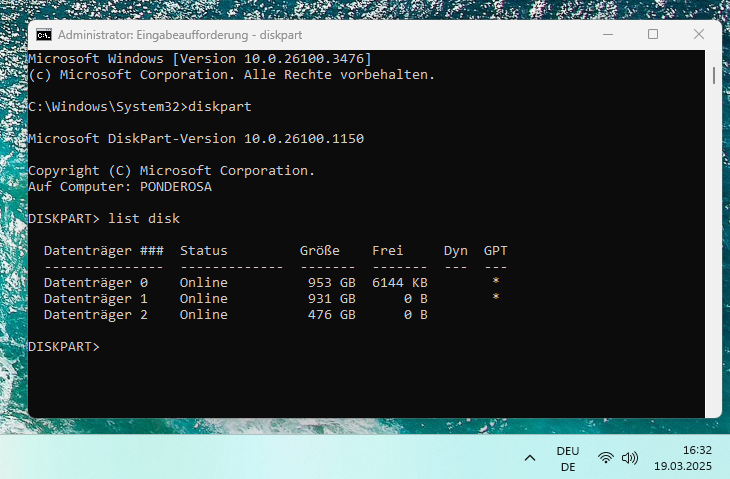Screen dimensions: 730x479
Task: Click the GPT asterisk for Datenträger 1
Action: [x=495, y=297]
